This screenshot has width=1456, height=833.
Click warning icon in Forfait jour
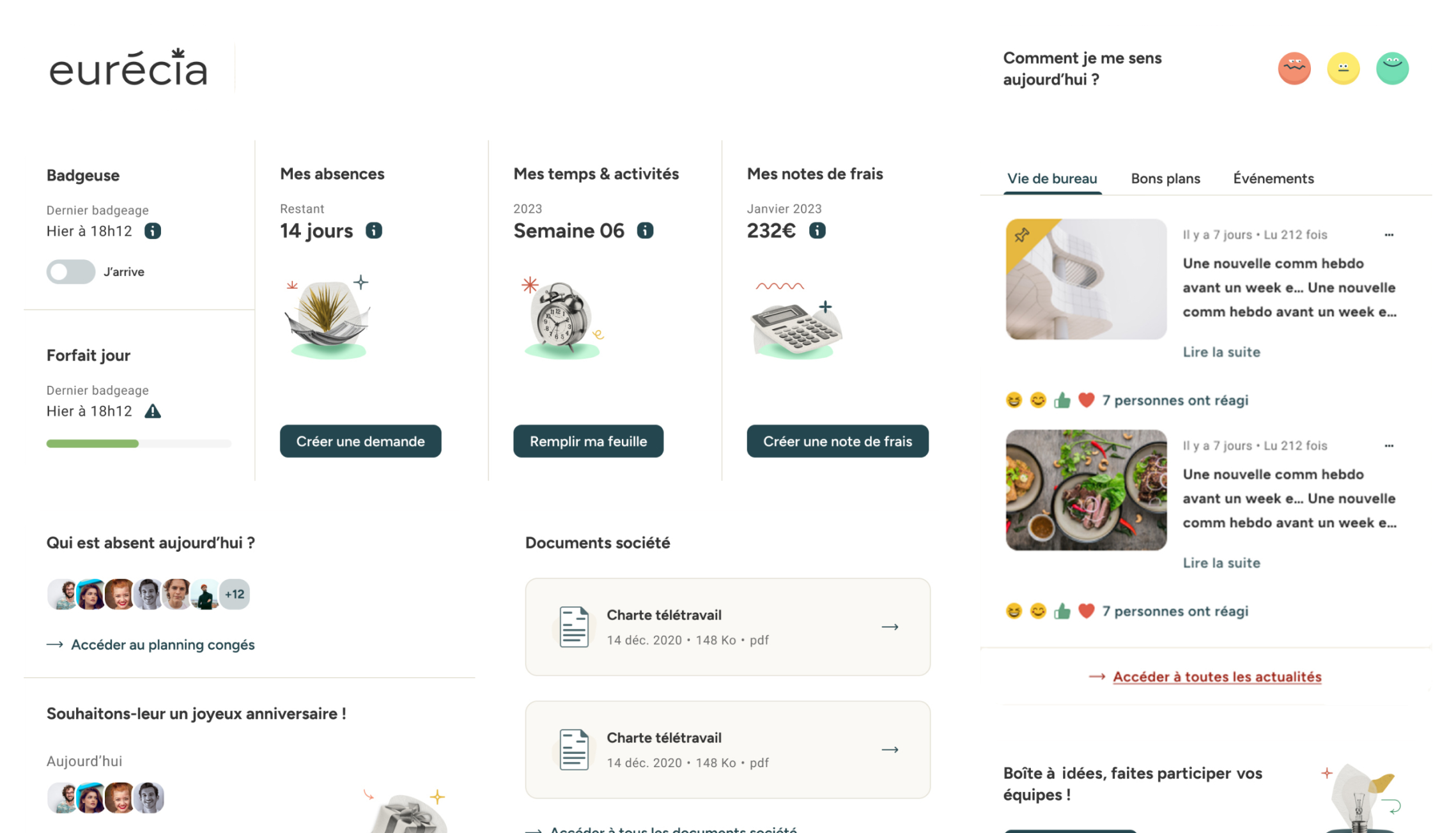[153, 411]
